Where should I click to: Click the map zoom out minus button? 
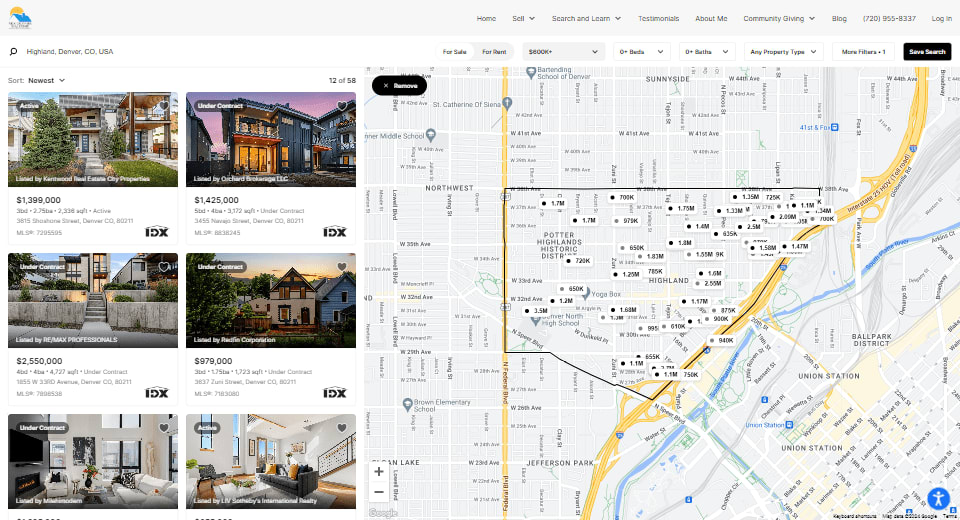(x=379, y=492)
